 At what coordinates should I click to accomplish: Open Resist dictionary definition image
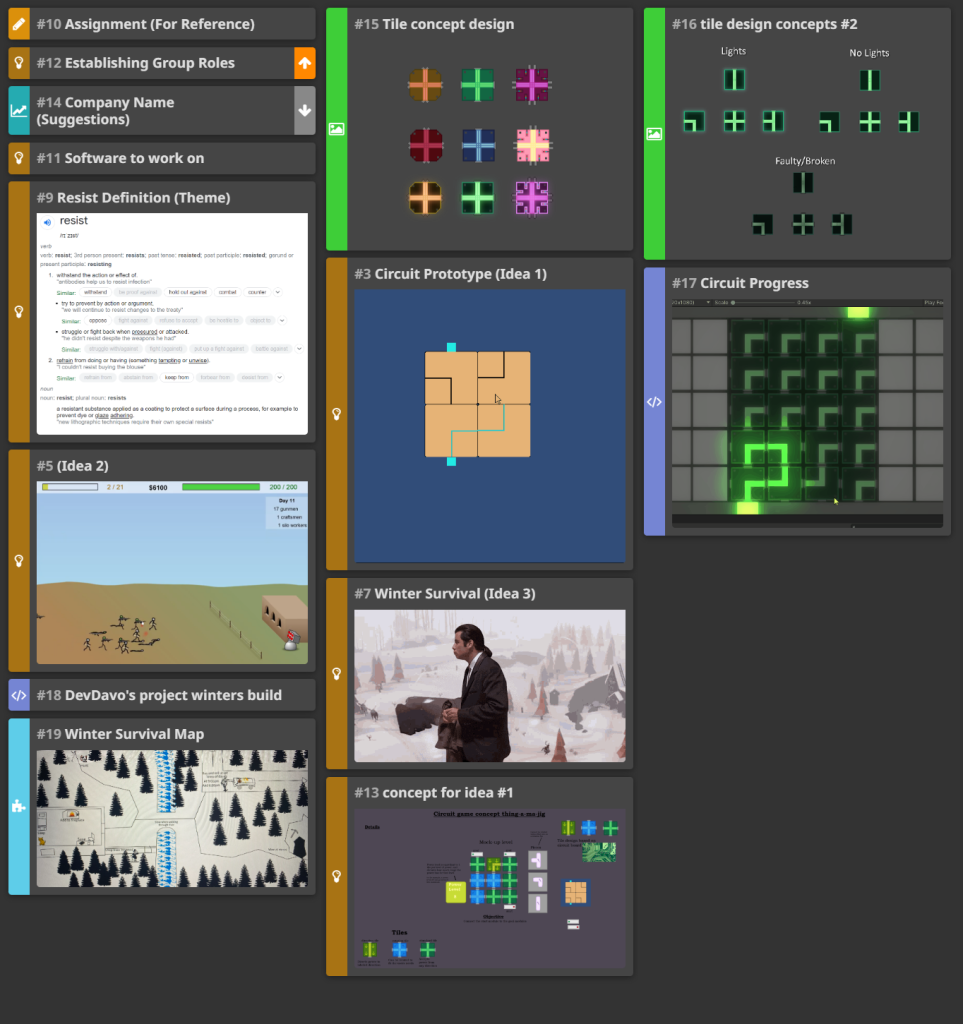point(172,324)
